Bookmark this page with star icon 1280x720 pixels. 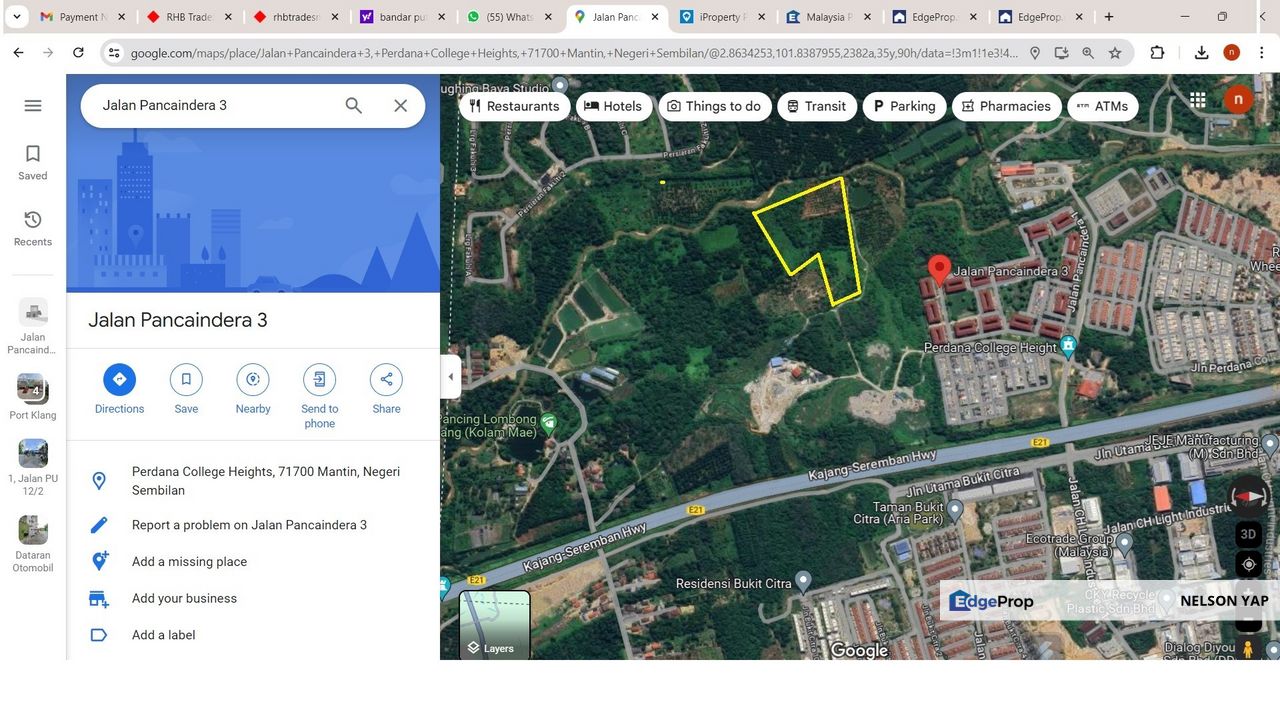pyautogui.click(x=1115, y=53)
